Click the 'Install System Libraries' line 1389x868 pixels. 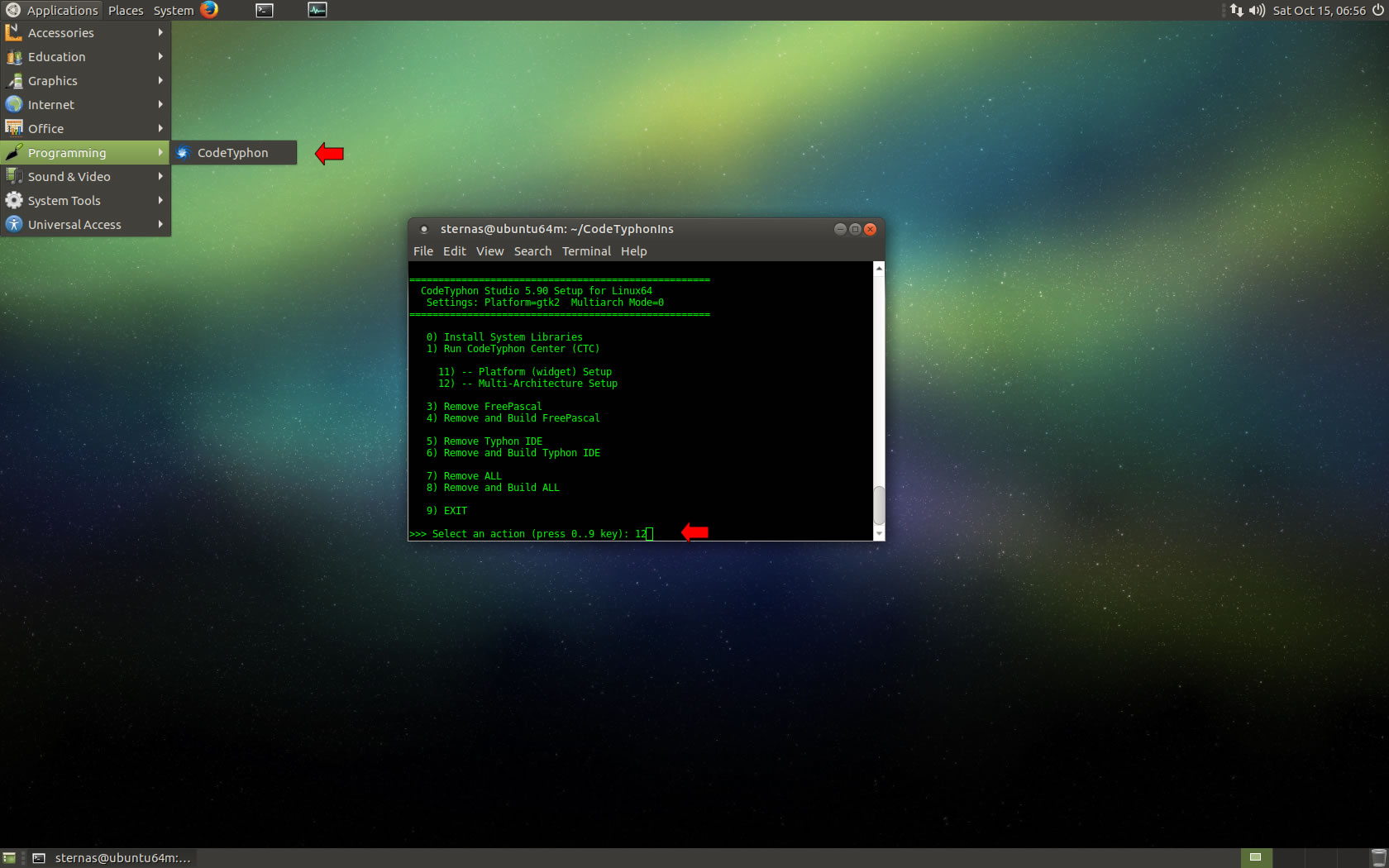coord(504,337)
